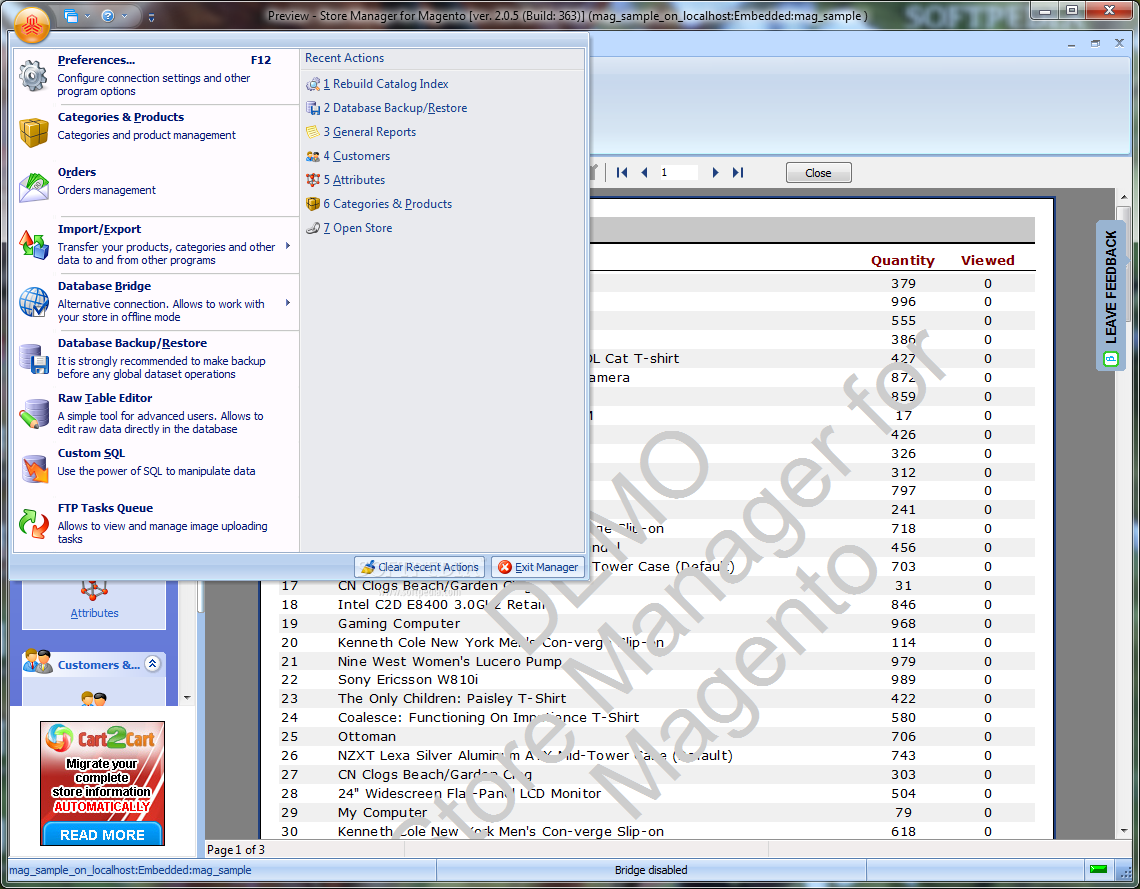Open dropdown next to help icon
Image resolution: width=1140 pixels, height=889 pixels.
(124, 15)
